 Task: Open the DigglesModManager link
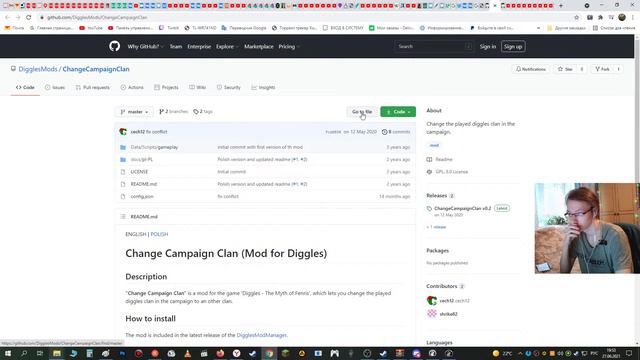[x=262, y=335]
